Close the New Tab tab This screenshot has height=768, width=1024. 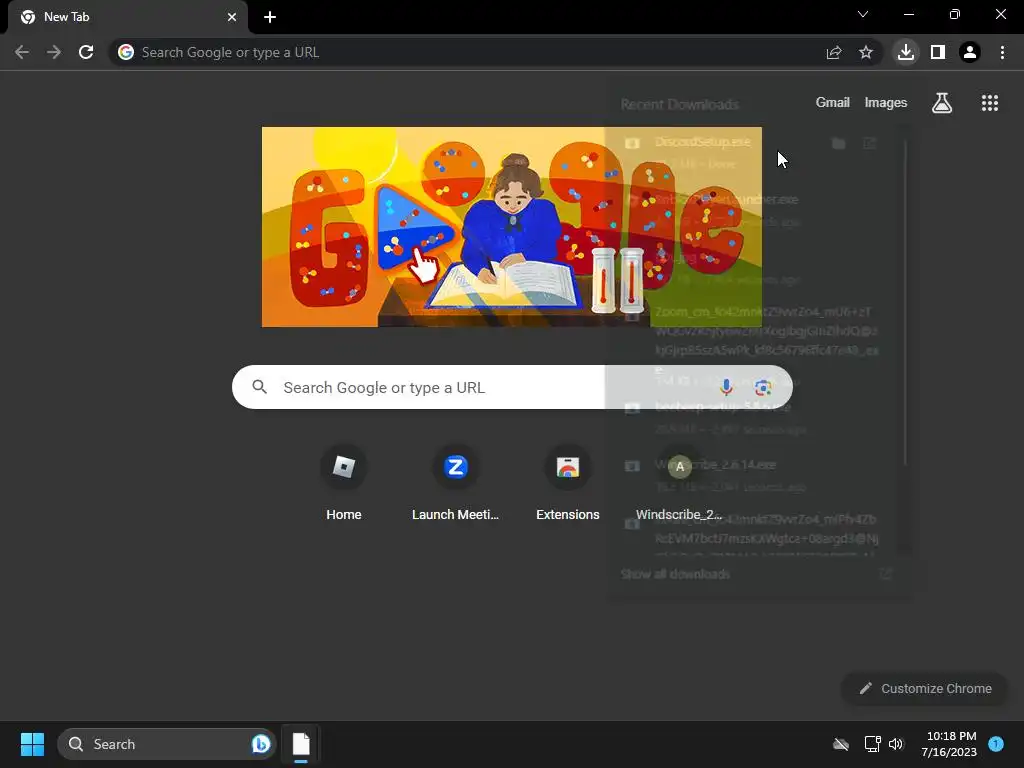232,17
